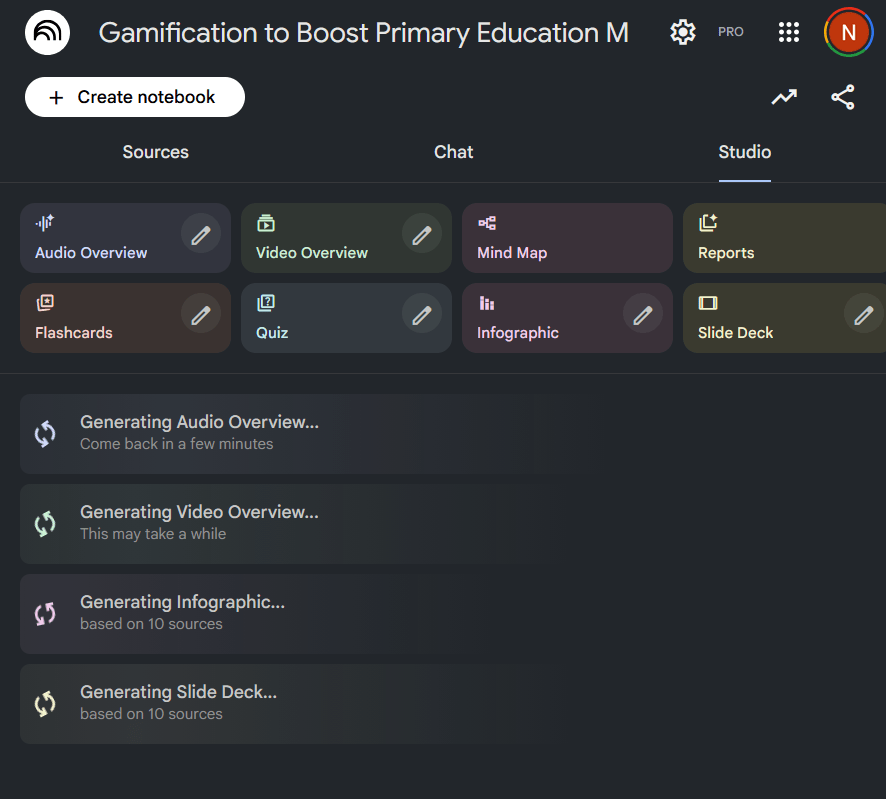Edit Slide Deck options pencil icon
This screenshot has width=886, height=799.
tap(863, 315)
